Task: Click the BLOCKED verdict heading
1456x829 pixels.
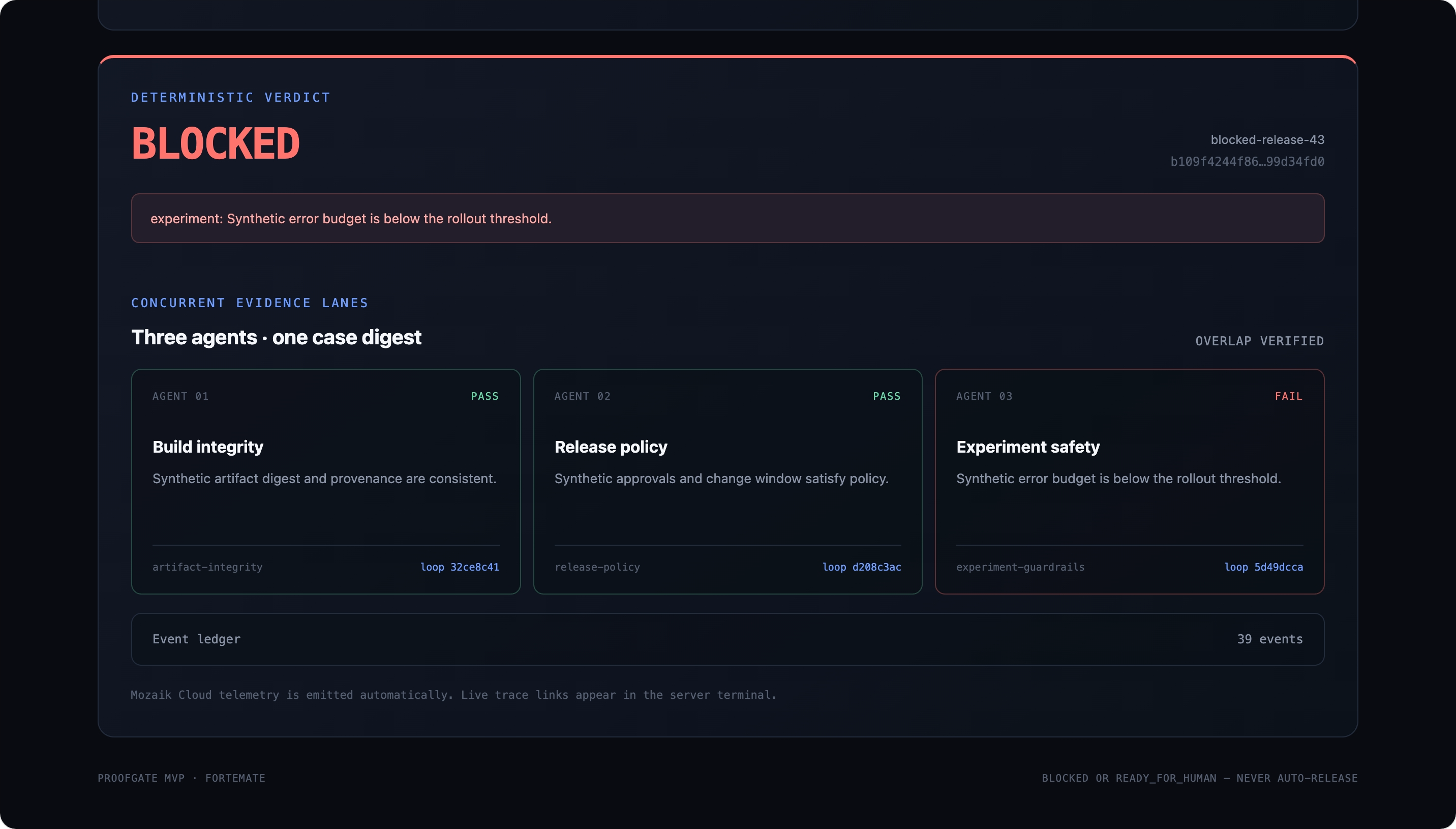Action: click(x=215, y=143)
